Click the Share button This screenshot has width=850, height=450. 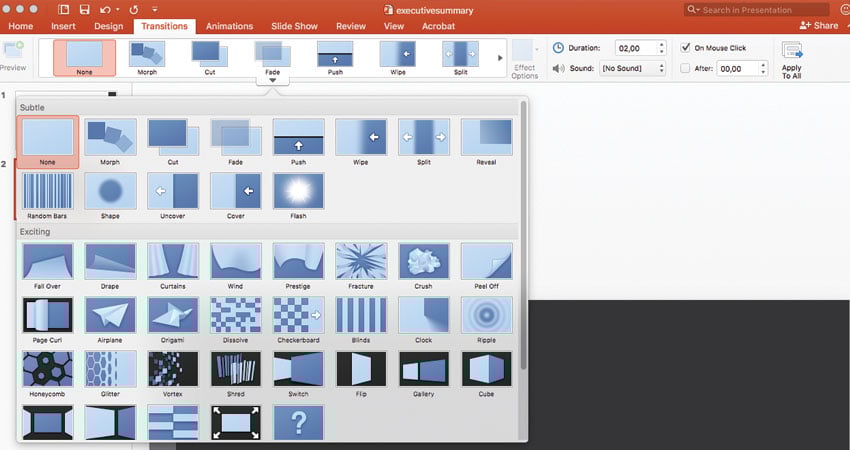(x=819, y=25)
